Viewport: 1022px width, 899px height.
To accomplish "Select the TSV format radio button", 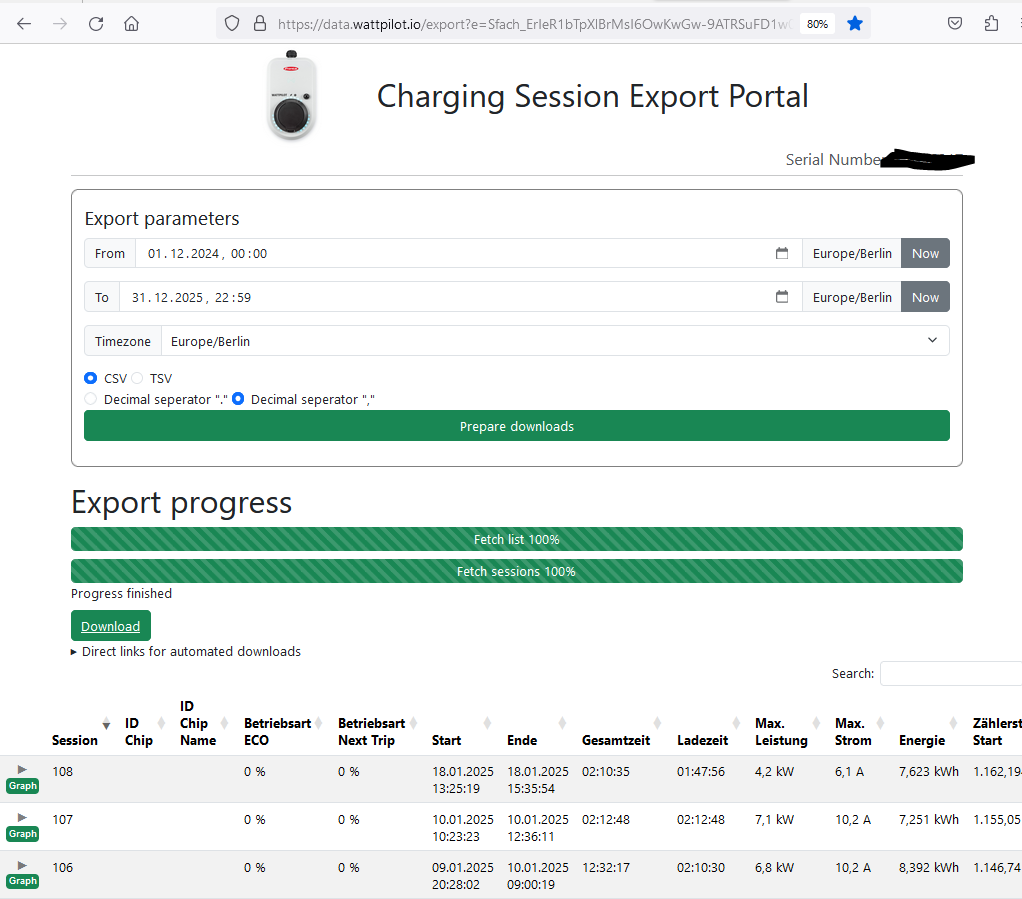I will point(138,379).
